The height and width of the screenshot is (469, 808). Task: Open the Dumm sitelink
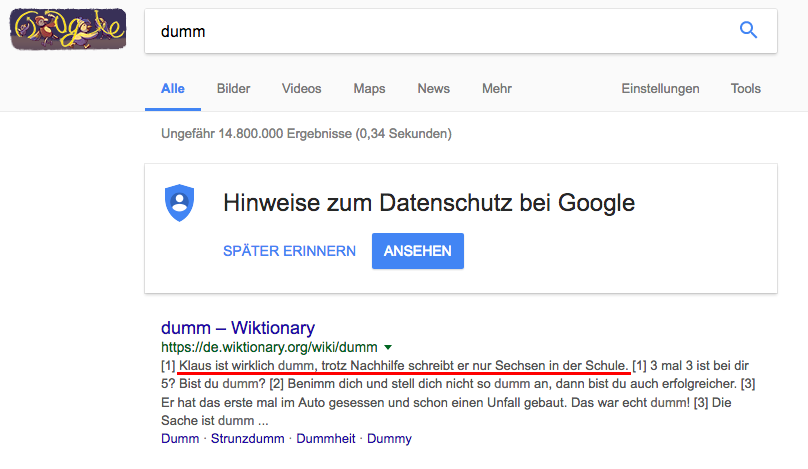[x=180, y=439]
